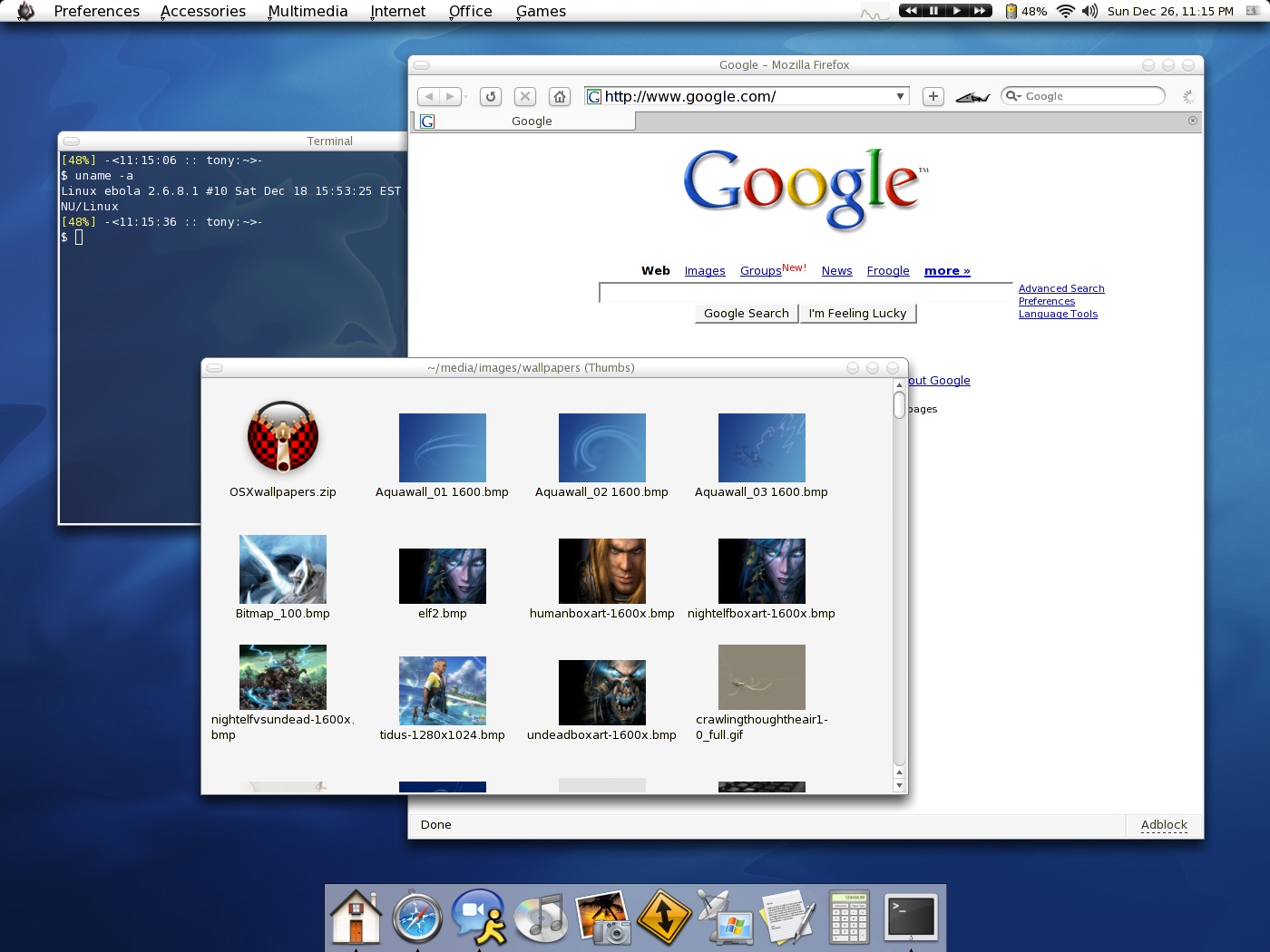Image resolution: width=1270 pixels, height=952 pixels.
Task: Open the Home folder dock icon
Action: pyautogui.click(x=356, y=918)
